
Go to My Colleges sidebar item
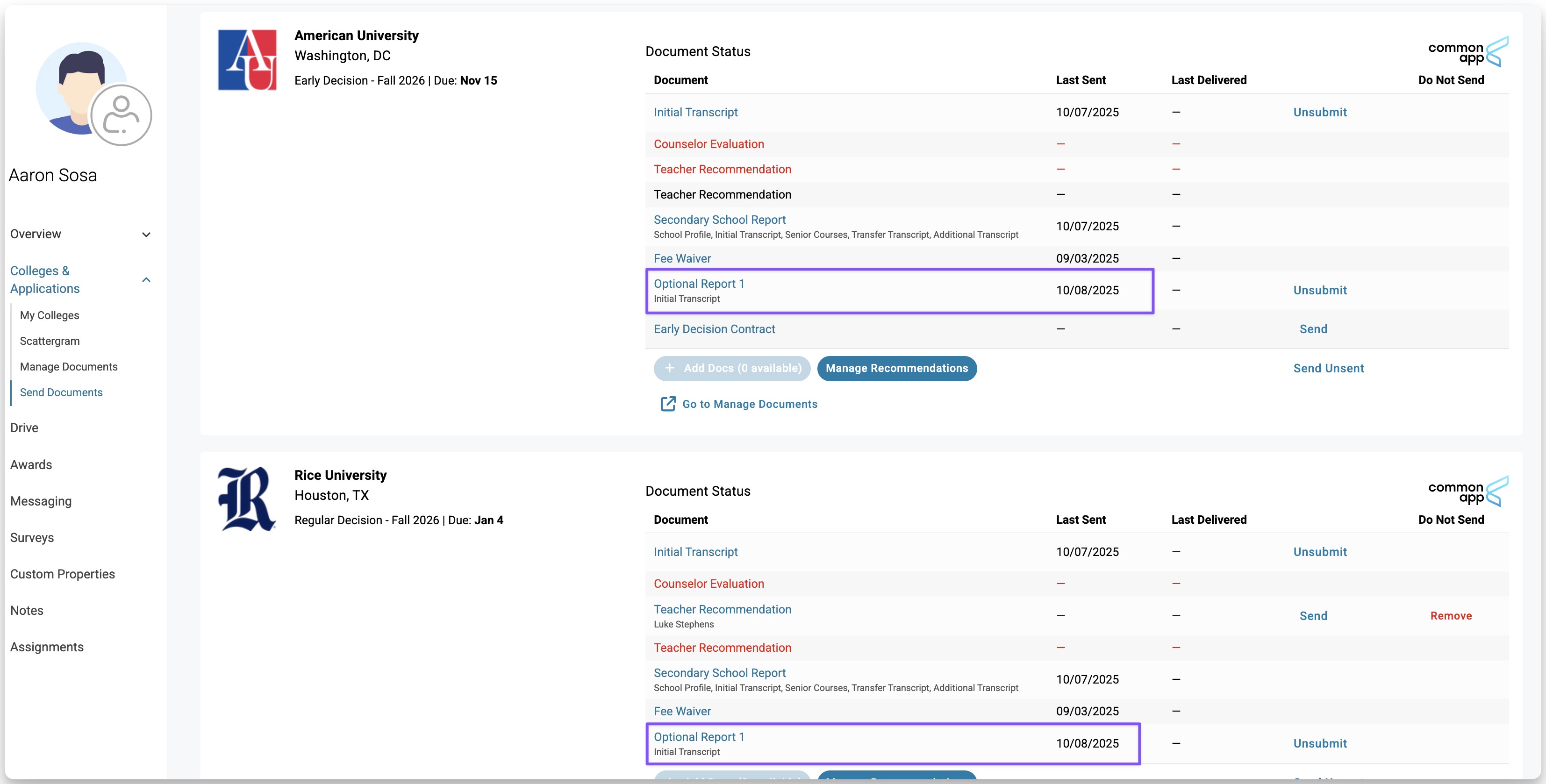tap(49, 315)
